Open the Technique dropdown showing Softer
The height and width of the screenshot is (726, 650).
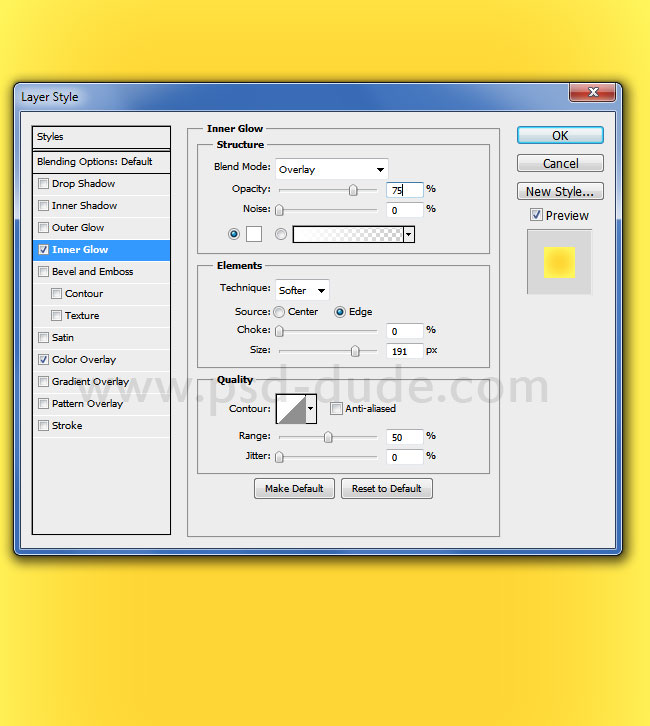(x=302, y=290)
